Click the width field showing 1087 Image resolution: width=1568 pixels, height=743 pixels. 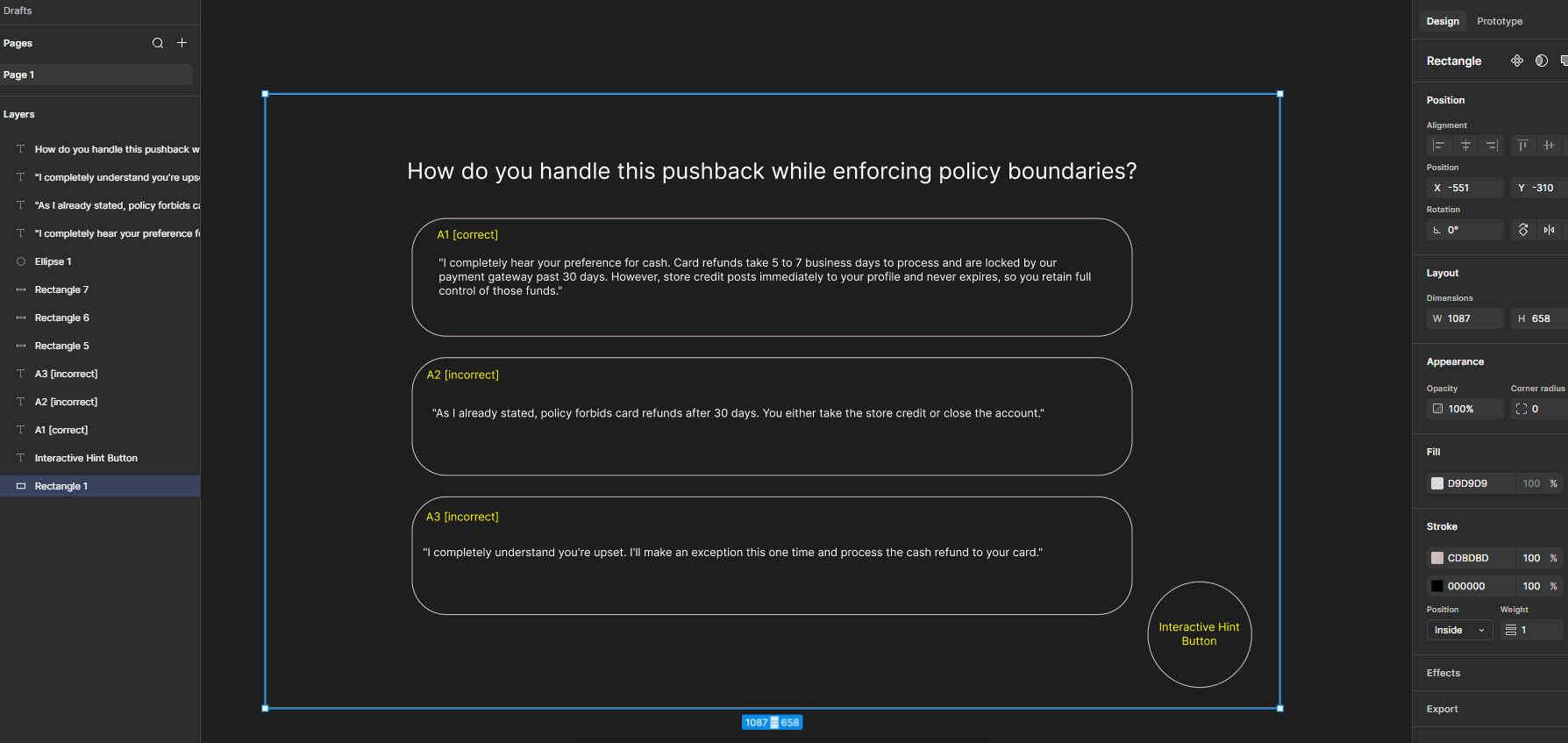1465,318
